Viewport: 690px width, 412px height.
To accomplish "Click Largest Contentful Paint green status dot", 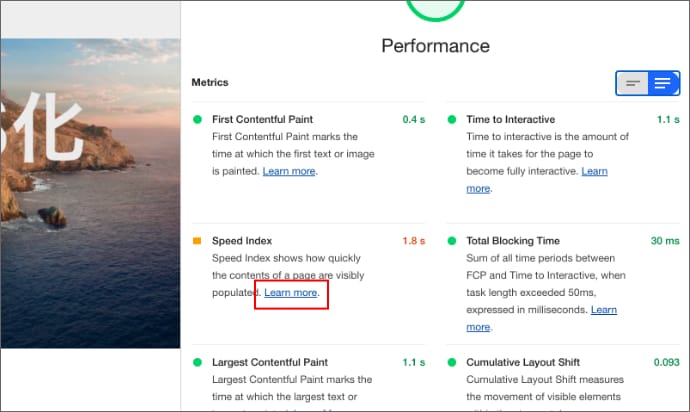I will point(197,362).
